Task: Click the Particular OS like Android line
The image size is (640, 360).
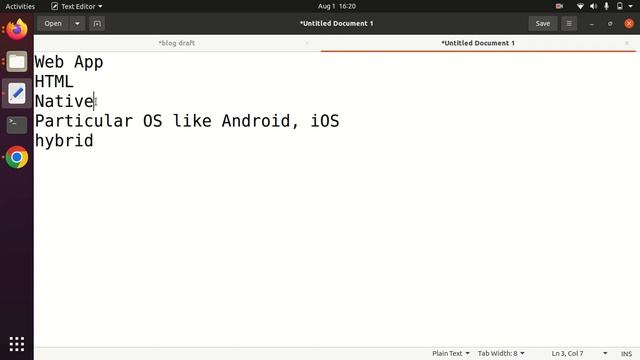Action: [187, 121]
